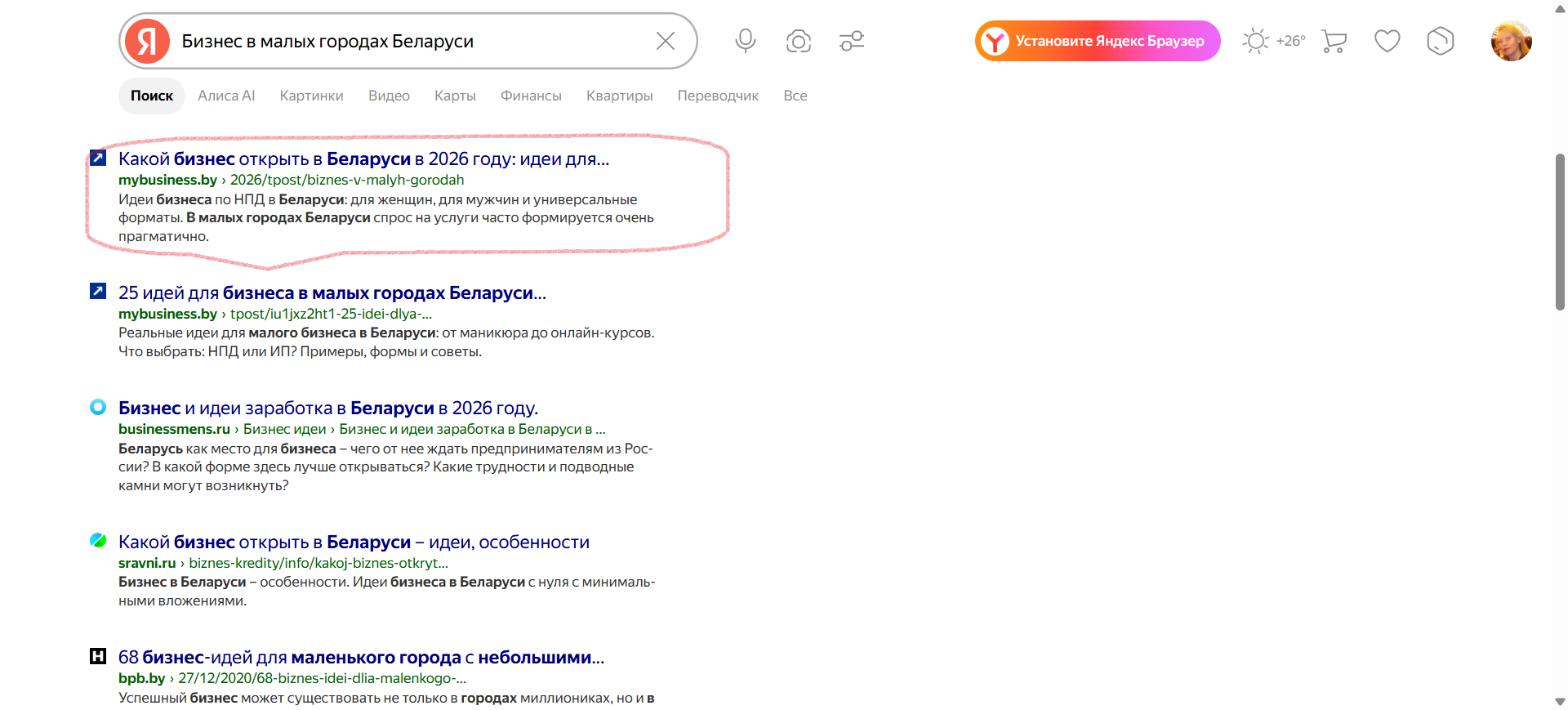Switch to the Финансы tab
The width and height of the screenshot is (1568, 710).
531,96
